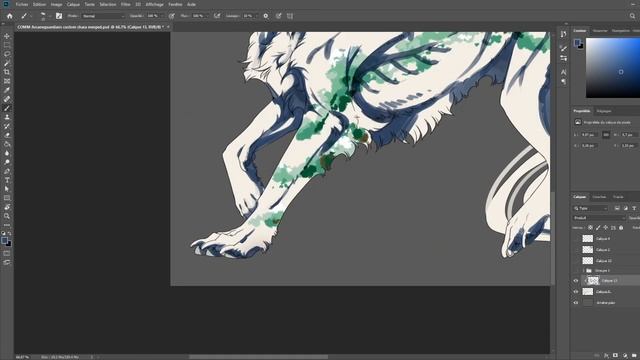Select the Eyedropper tool
The height and width of the screenshot is (360, 640).
(7, 90)
